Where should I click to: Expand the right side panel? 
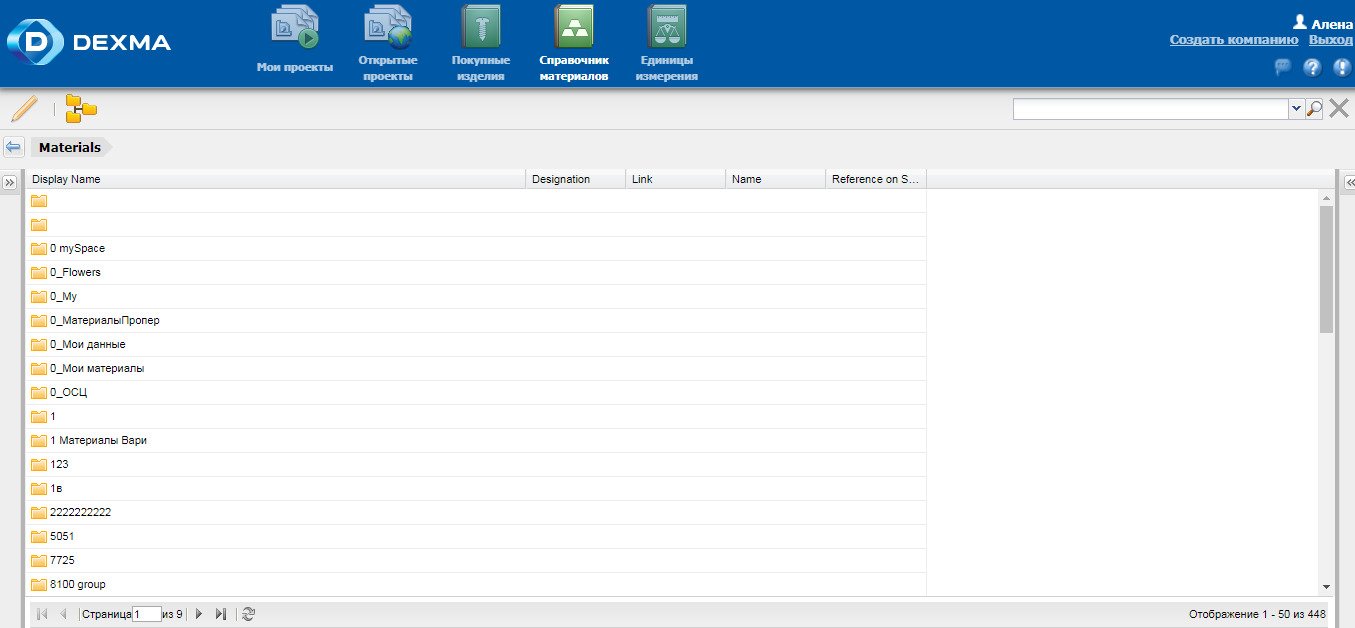click(1349, 183)
